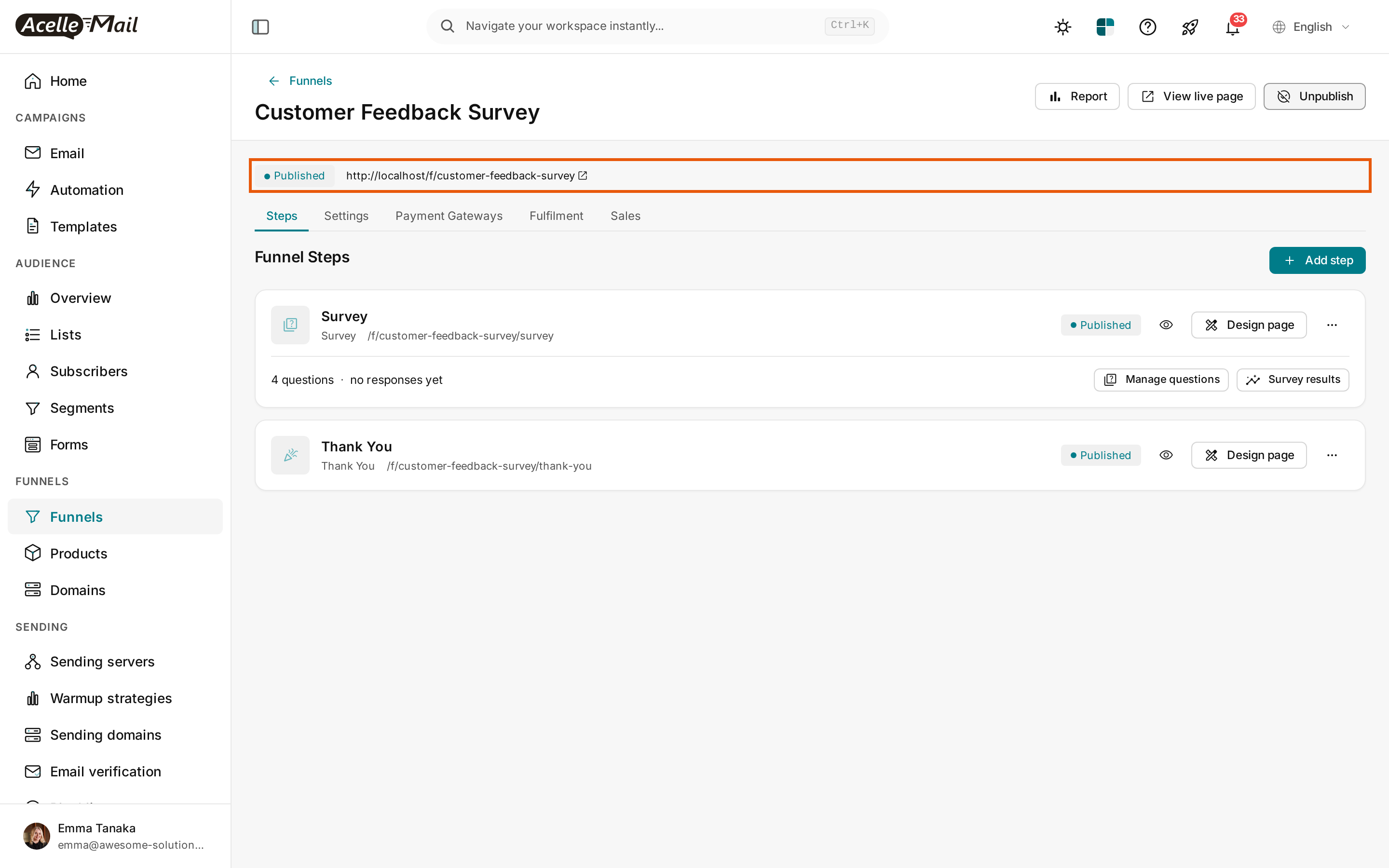Screen dimensions: 1389x868
Task: Switch to the Settings tab
Action: click(x=346, y=216)
